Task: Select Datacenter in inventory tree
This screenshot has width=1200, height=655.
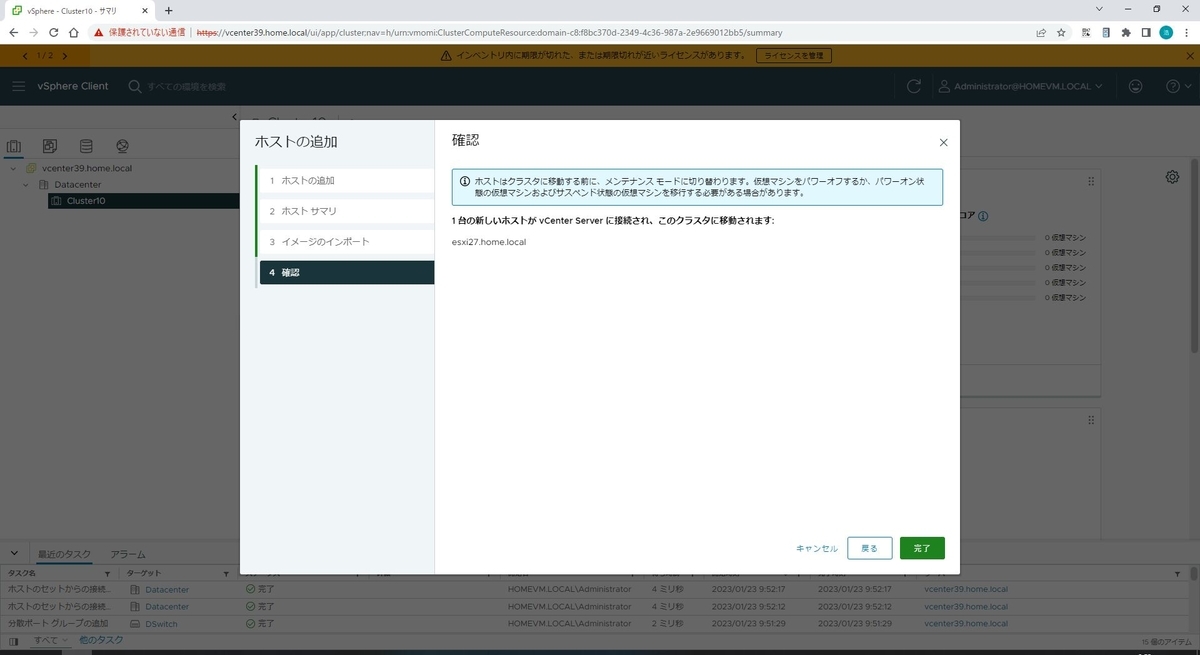Action: pyautogui.click(x=77, y=185)
